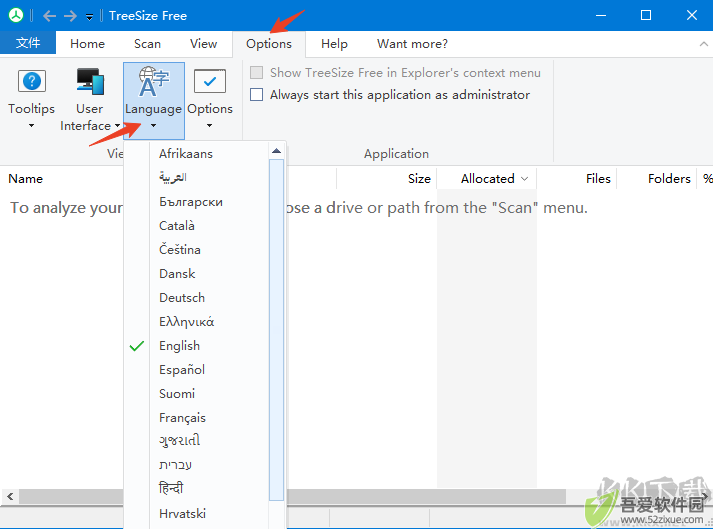Close the TreeSize Free window
713x529 pixels.
point(692,15)
